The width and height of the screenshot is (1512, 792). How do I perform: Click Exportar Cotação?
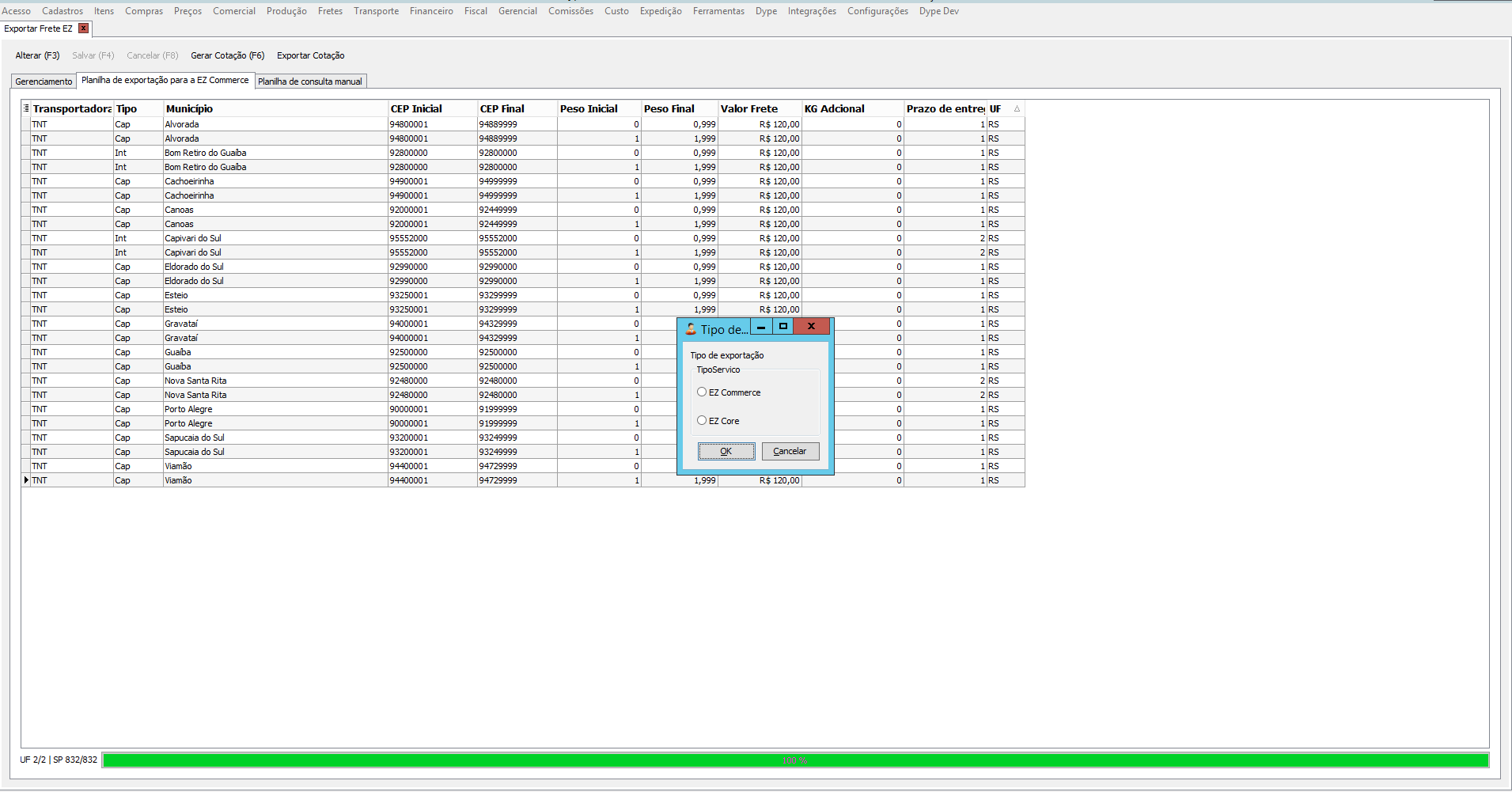[x=310, y=55]
